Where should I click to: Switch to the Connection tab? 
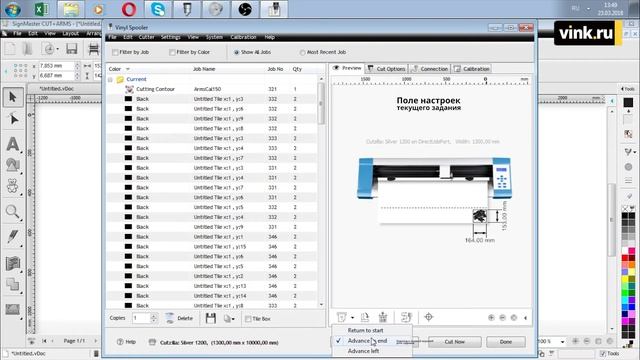(x=429, y=69)
